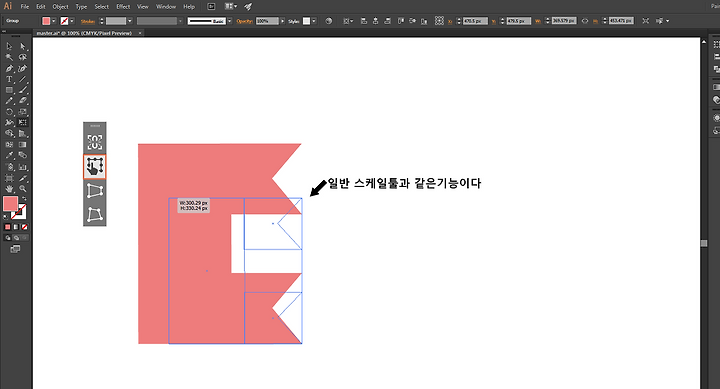720x389 pixels.
Task: Select the Curvature tool
Action: (22, 68)
